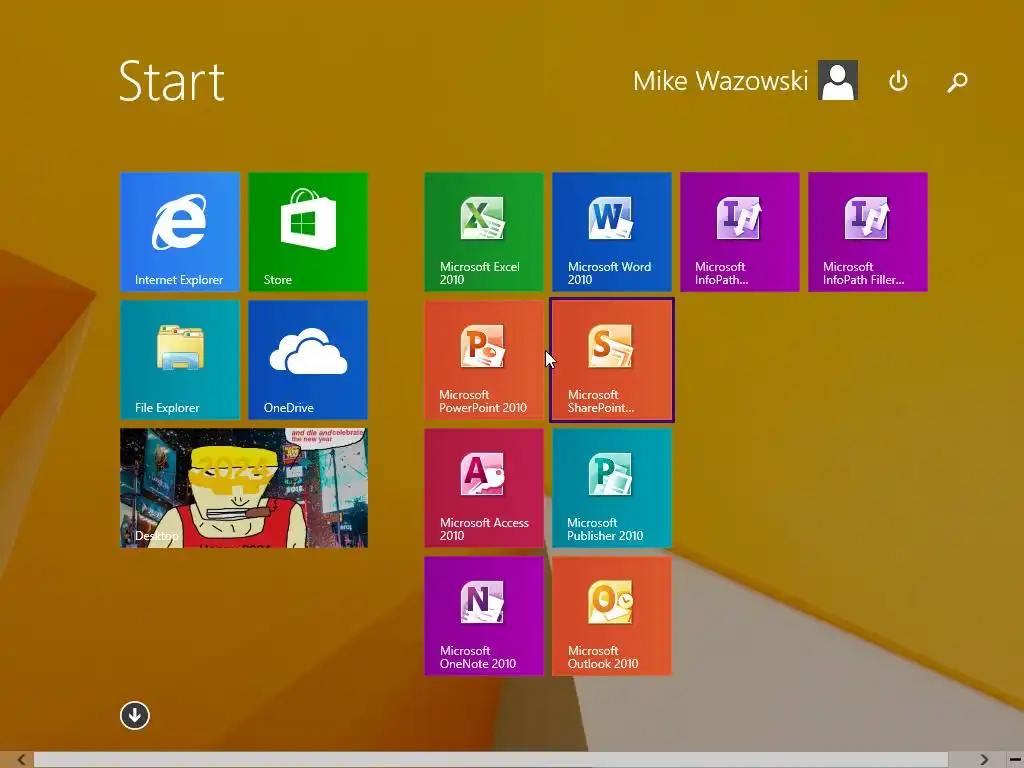
Task: Launch Microsoft OneNote 2010 tile
Action: pyautogui.click(x=484, y=616)
